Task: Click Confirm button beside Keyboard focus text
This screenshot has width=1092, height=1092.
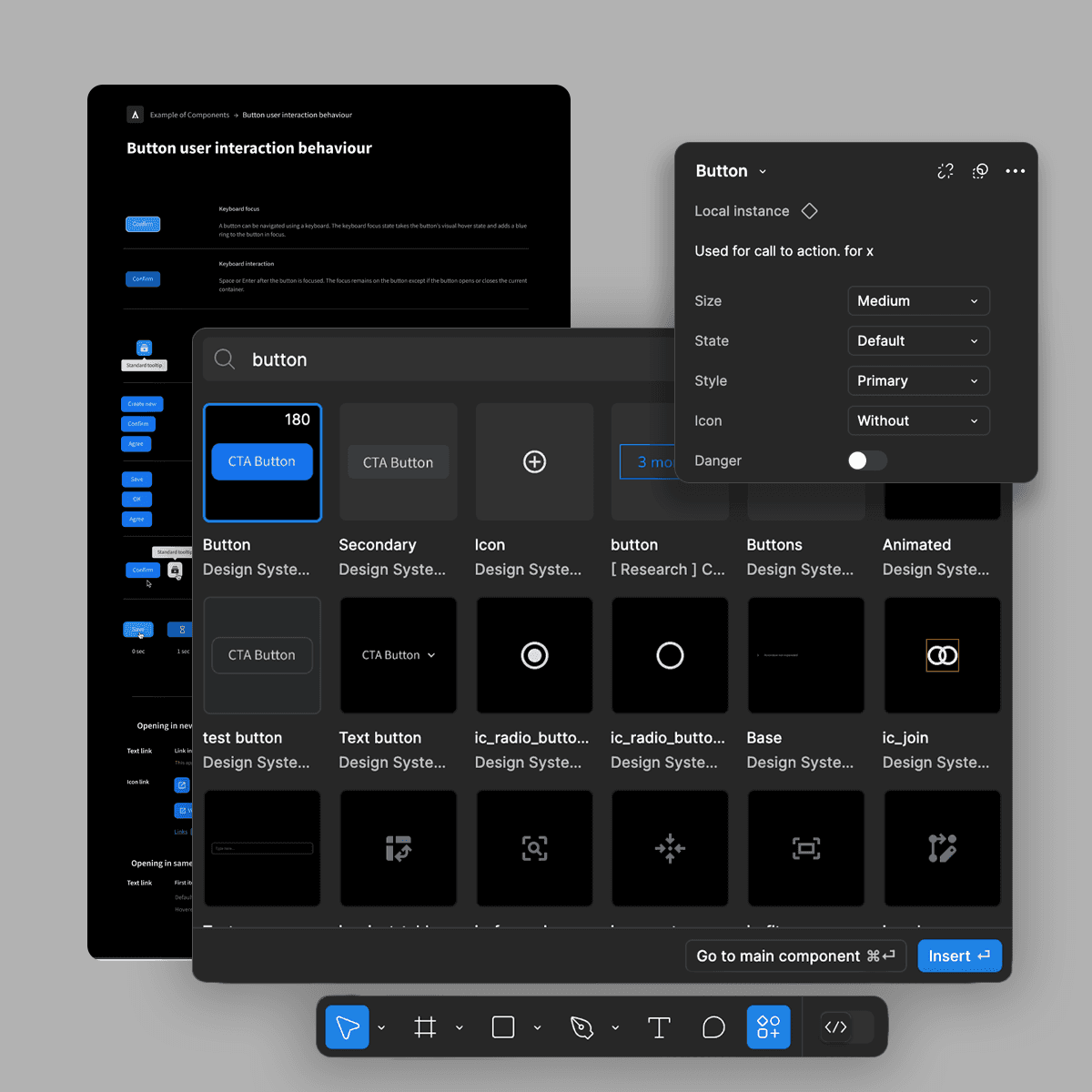Action: pos(143,224)
